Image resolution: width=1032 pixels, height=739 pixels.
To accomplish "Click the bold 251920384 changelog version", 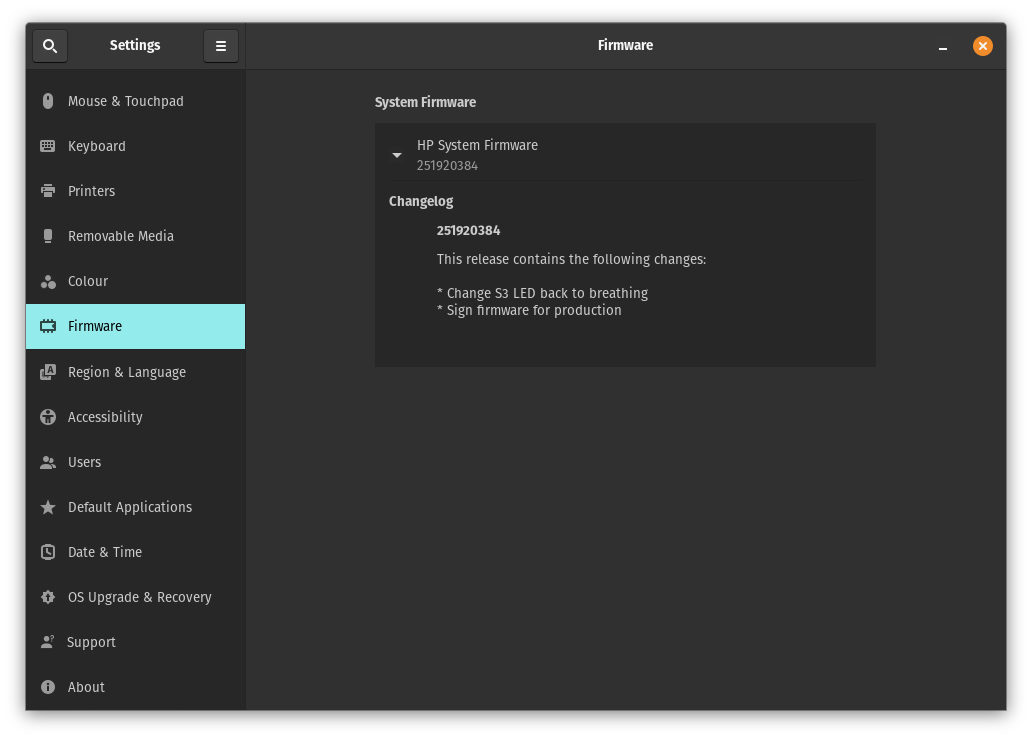I will pos(468,230).
